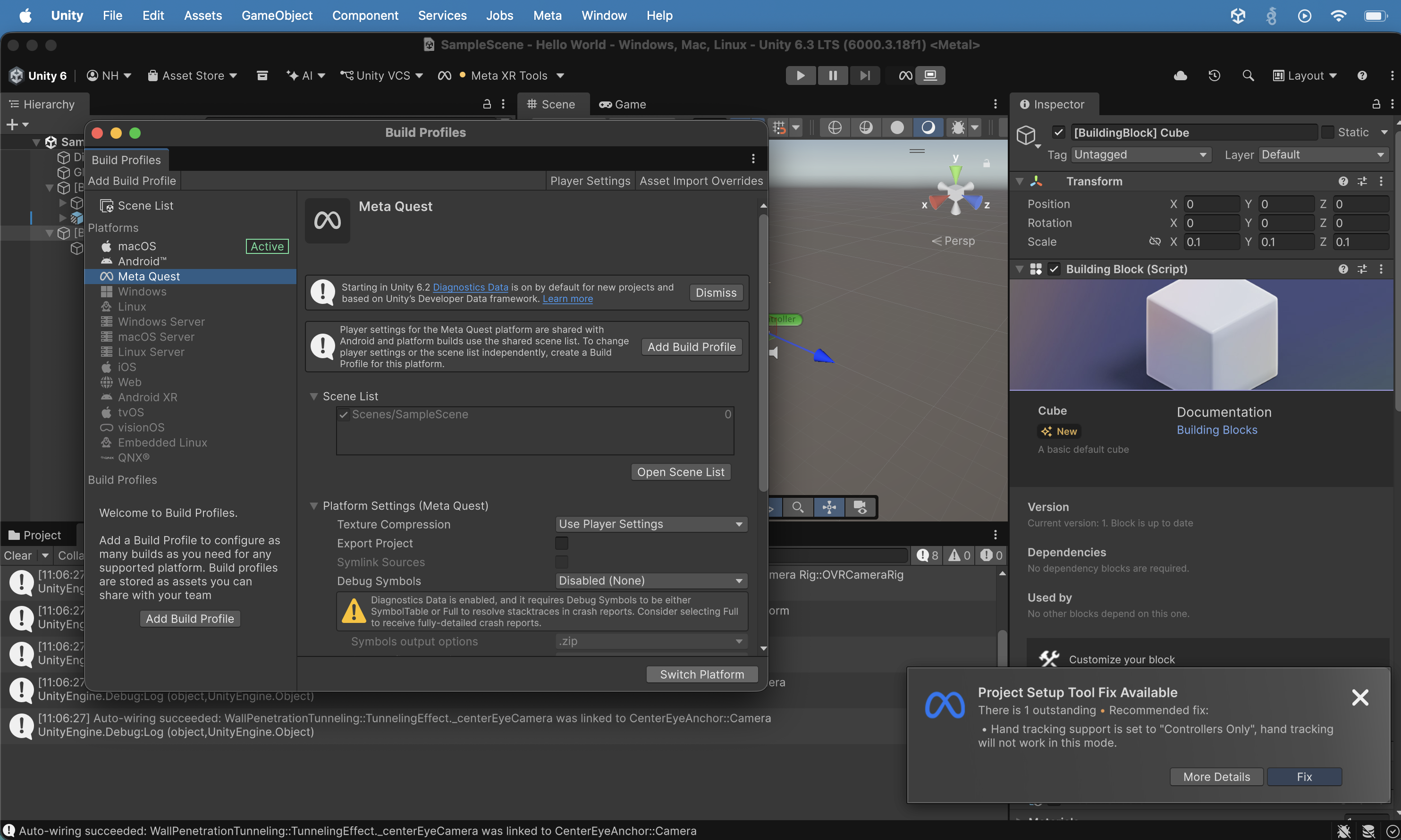This screenshot has height=840, width=1401.
Task: Collapse the Transform component foldout
Action: pos(1020,181)
